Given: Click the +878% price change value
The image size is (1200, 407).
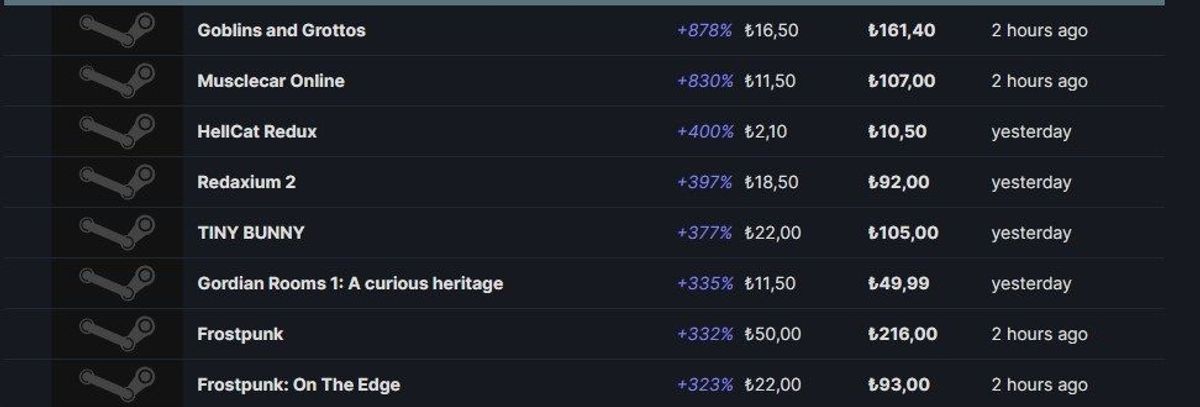Looking at the screenshot, I should pos(705,30).
